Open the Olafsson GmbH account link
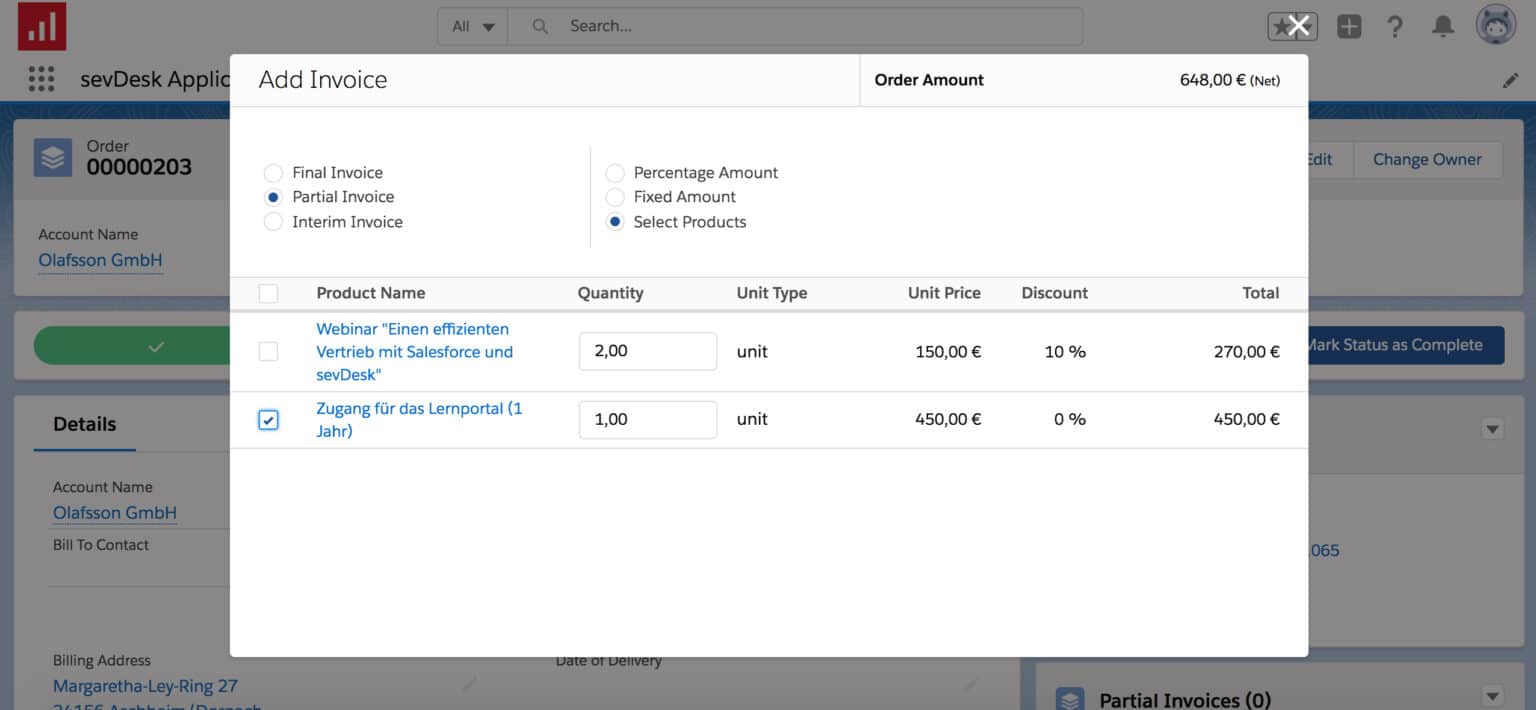The width and height of the screenshot is (1536, 710). pos(100,260)
